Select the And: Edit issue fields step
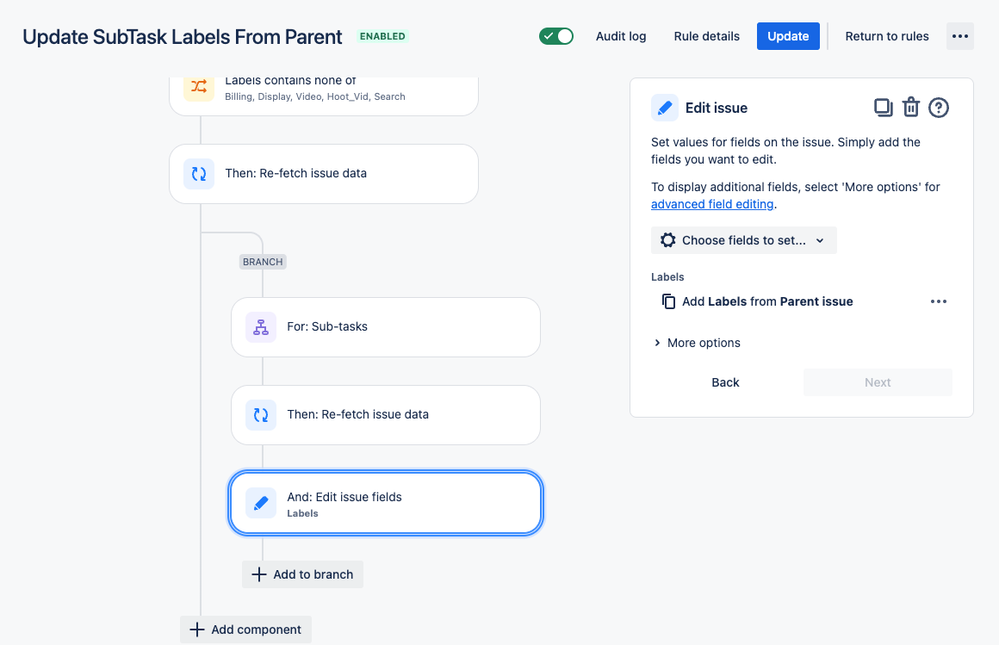This screenshot has width=999, height=645. (x=385, y=503)
